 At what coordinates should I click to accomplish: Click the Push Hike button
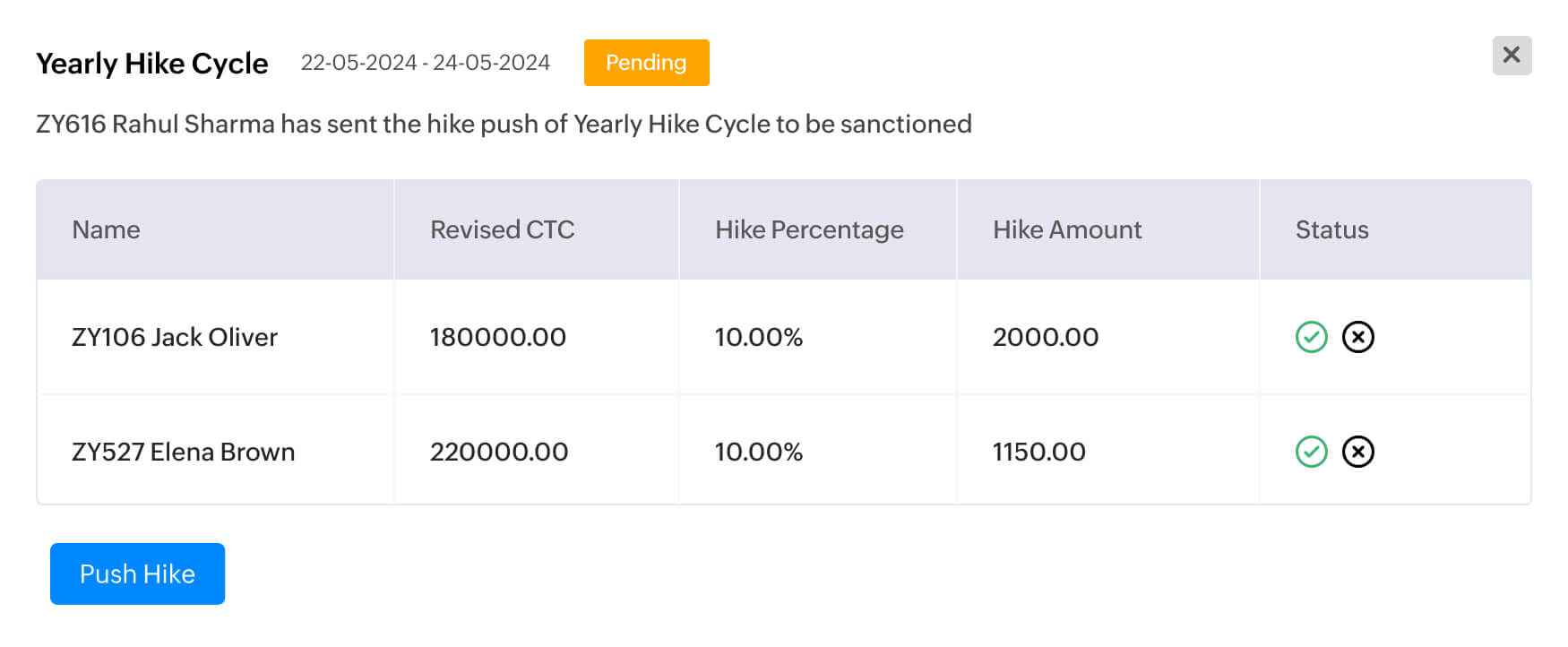pos(137,574)
